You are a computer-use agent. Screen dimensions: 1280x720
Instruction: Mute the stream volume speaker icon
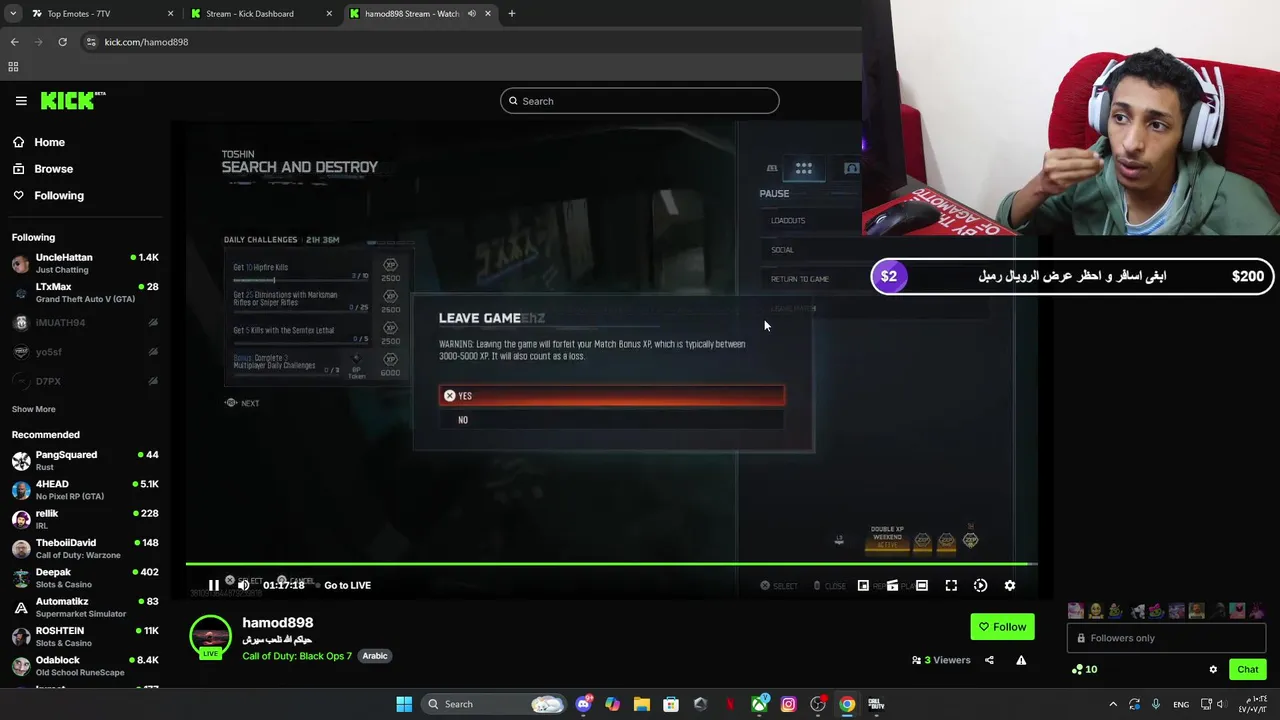[x=243, y=585]
